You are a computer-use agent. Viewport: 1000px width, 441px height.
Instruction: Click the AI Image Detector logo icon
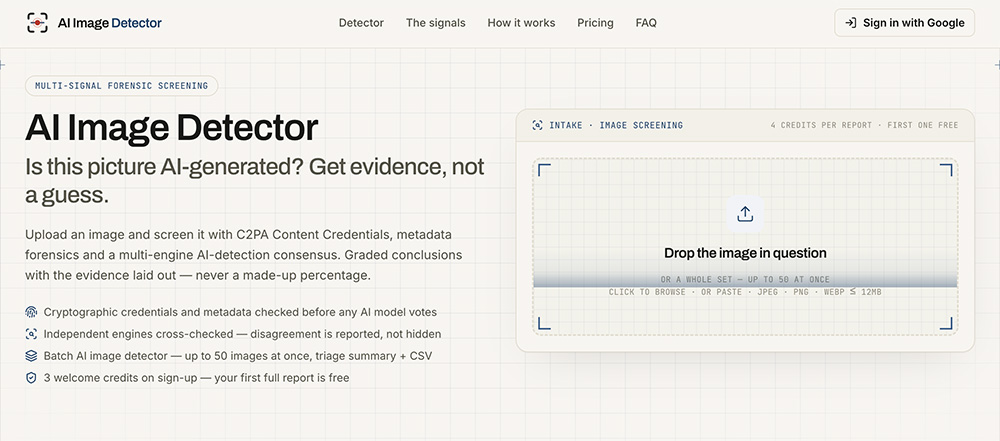[x=38, y=23]
